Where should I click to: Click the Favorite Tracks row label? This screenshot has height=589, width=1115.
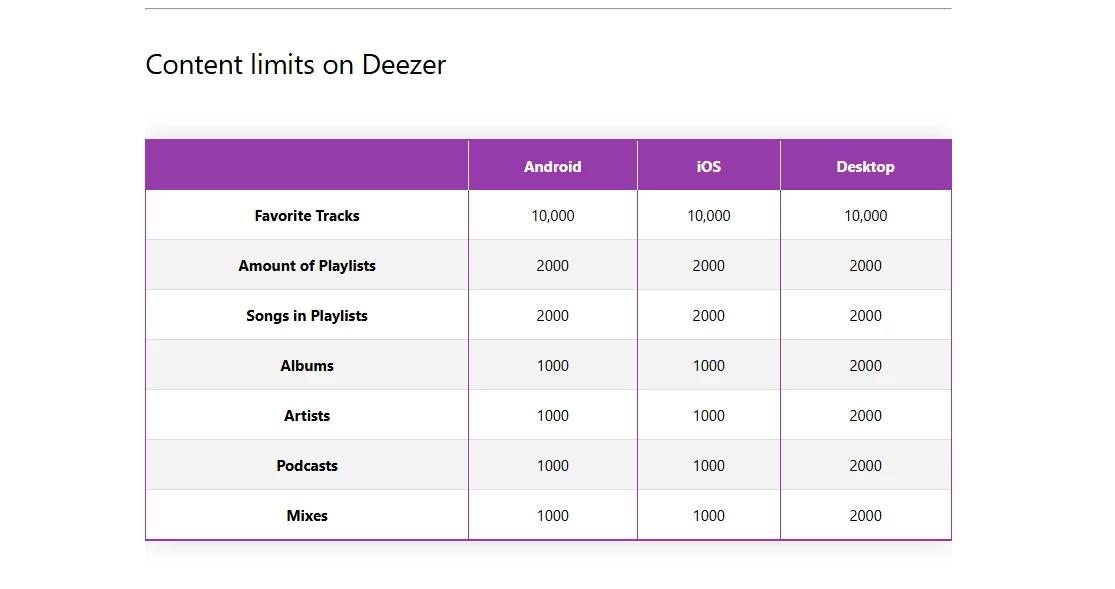[307, 216]
